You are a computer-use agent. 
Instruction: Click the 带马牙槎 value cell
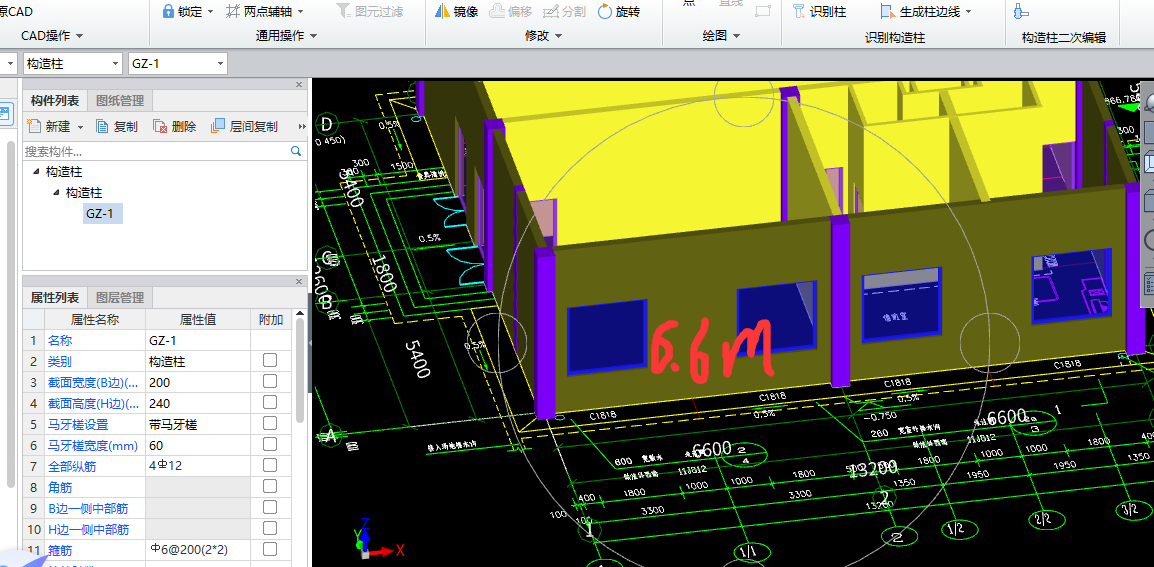pyautogui.click(x=198, y=424)
